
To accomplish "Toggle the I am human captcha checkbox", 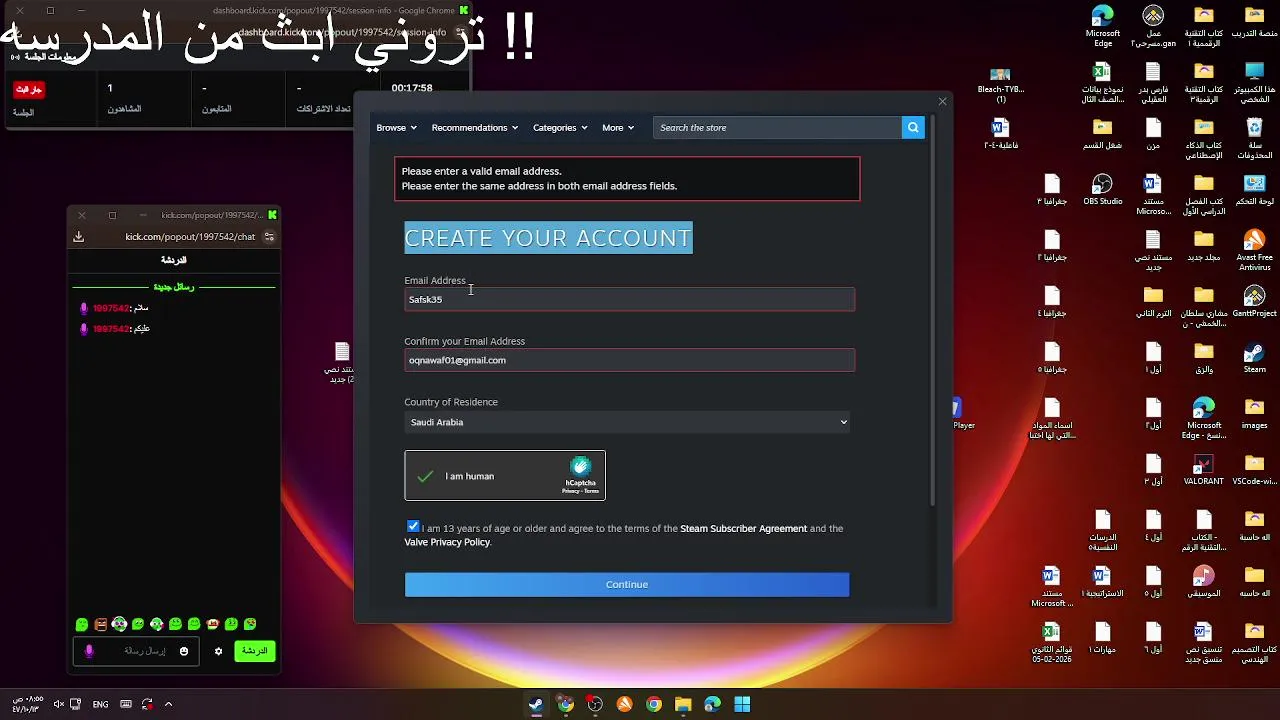I will point(426,476).
